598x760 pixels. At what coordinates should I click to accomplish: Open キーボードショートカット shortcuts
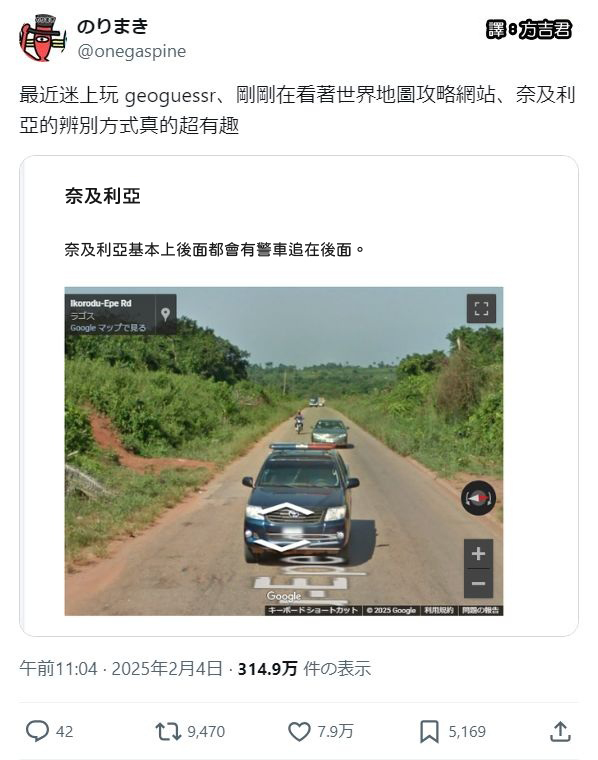313,610
